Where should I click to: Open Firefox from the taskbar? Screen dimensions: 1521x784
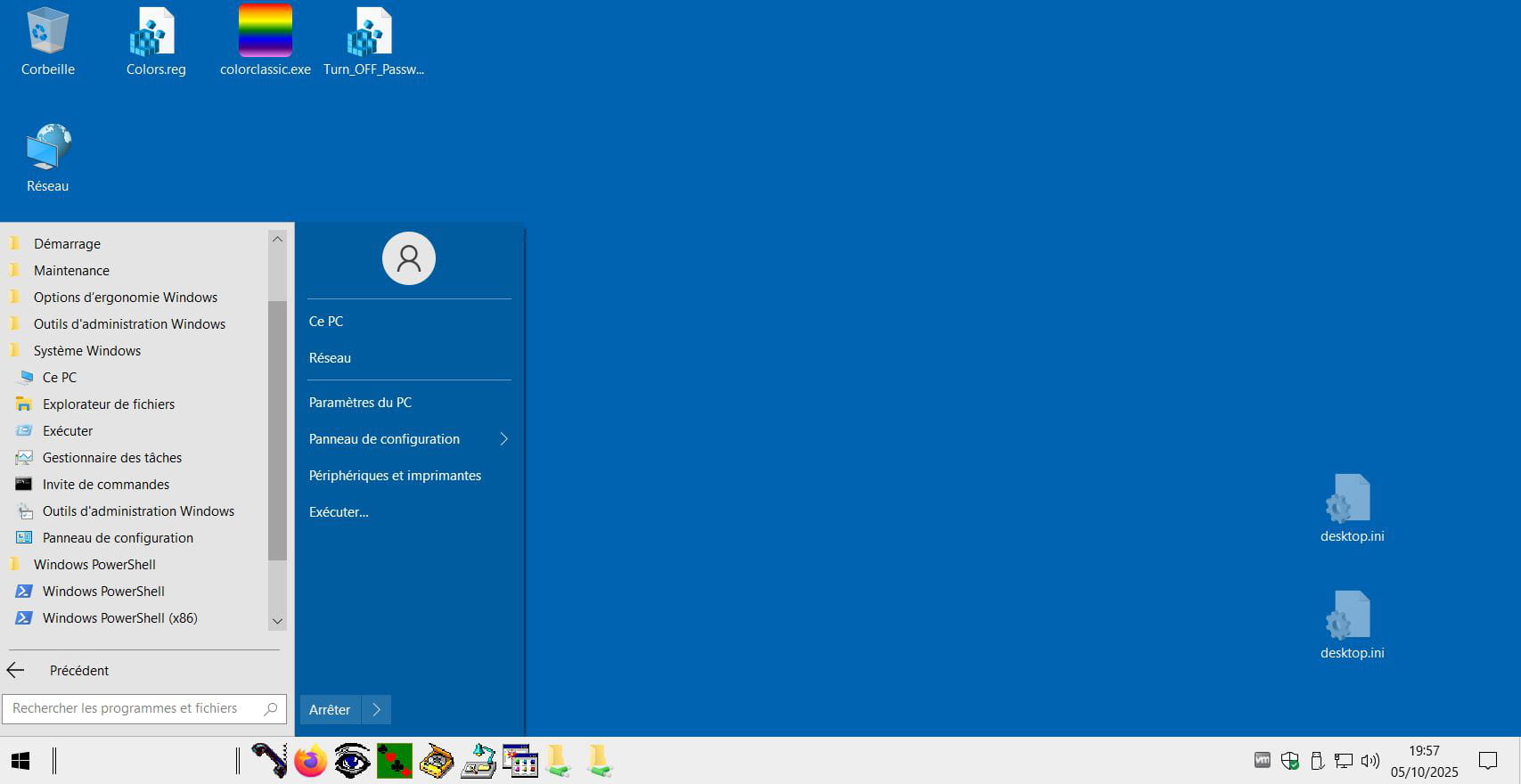311,762
